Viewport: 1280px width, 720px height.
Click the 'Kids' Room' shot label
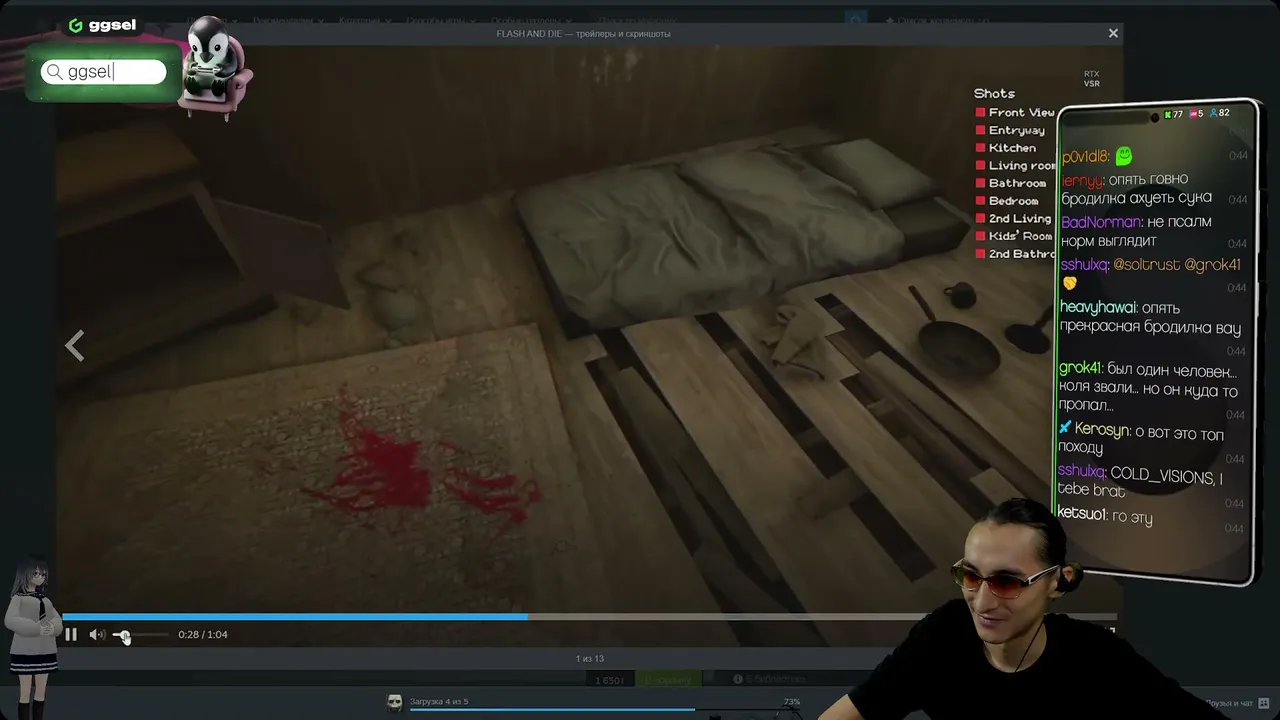(1020, 236)
